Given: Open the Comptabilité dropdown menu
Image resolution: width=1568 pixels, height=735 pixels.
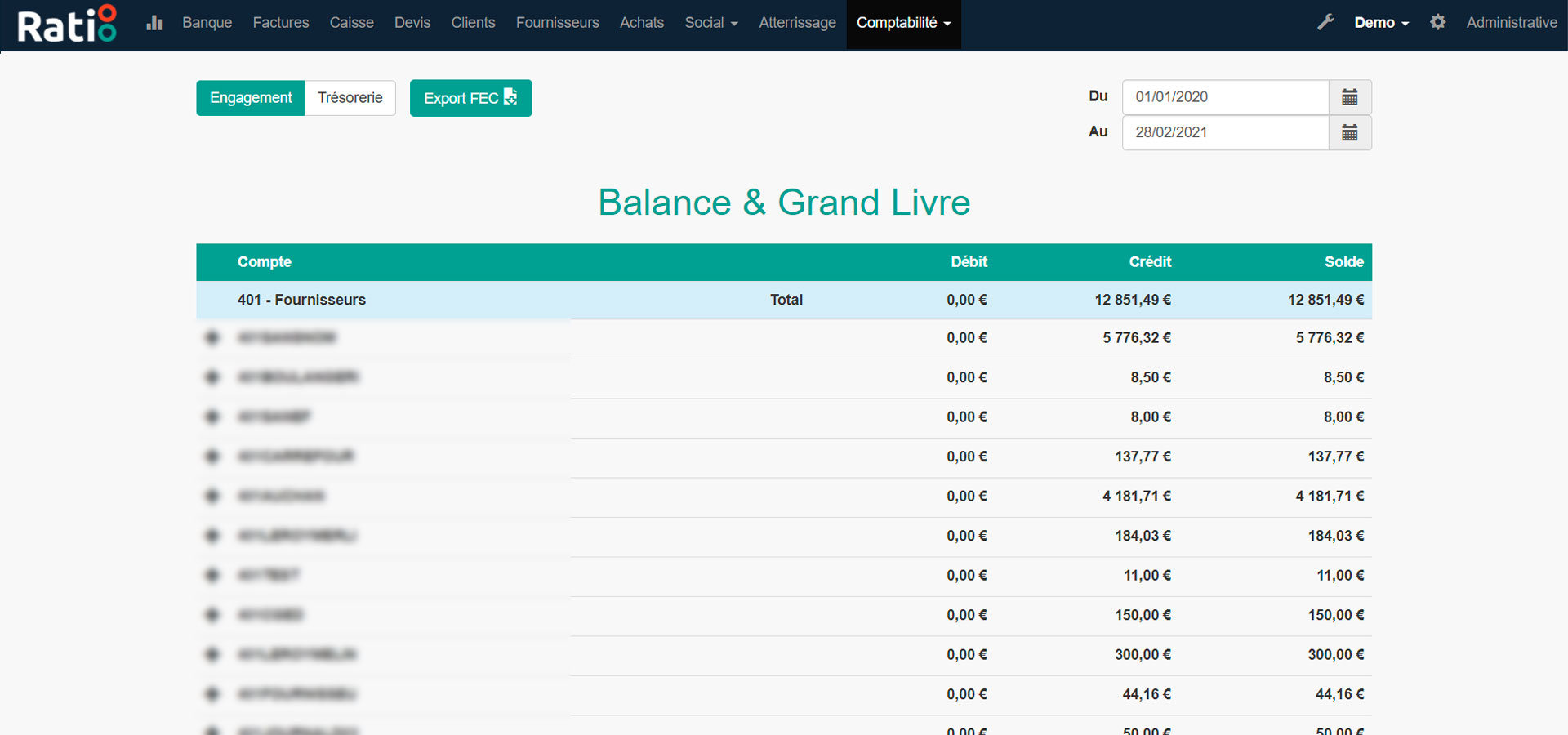Looking at the screenshot, I should (x=903, y=23).
